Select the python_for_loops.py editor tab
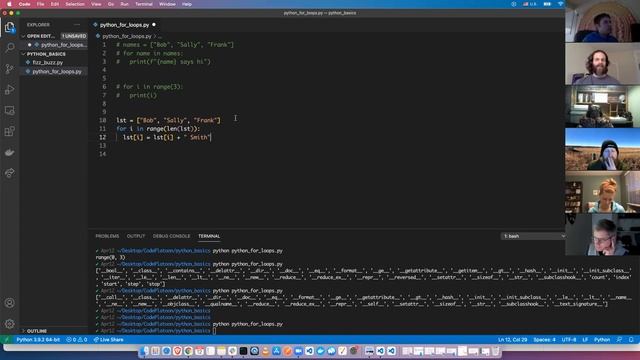640x360 pixels. click(x=124, y=25)
